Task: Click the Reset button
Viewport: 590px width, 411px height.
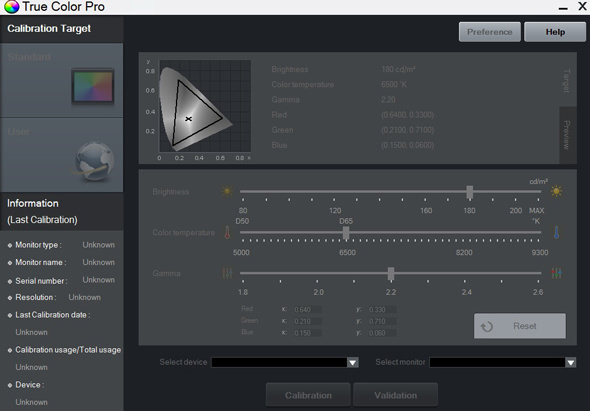Action: (520, 326)
